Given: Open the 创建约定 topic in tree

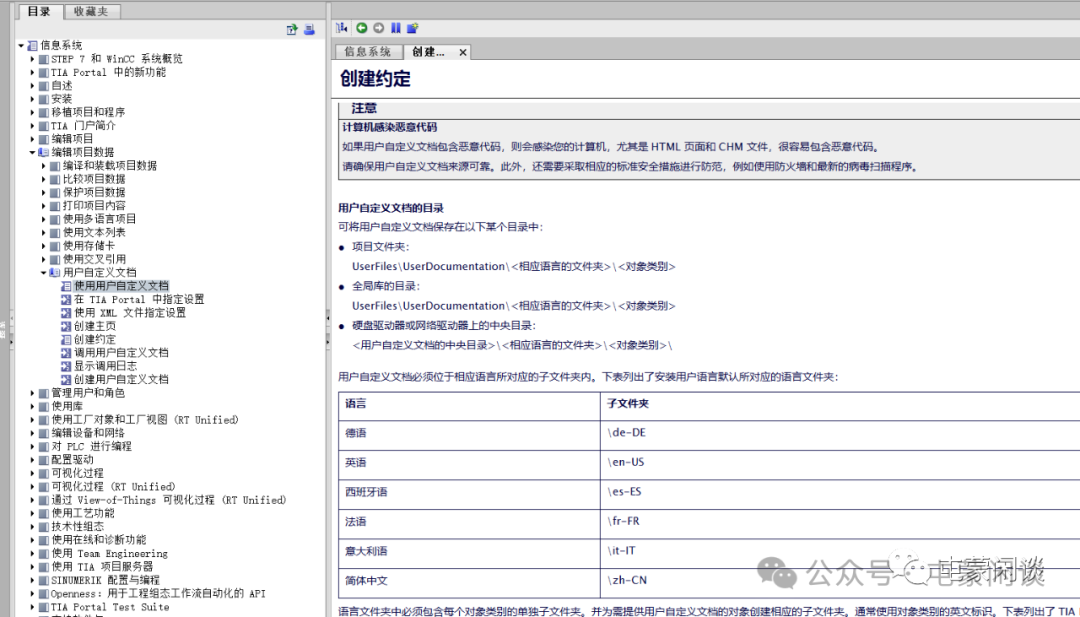Looking at the screenshot, I should 95,339.
